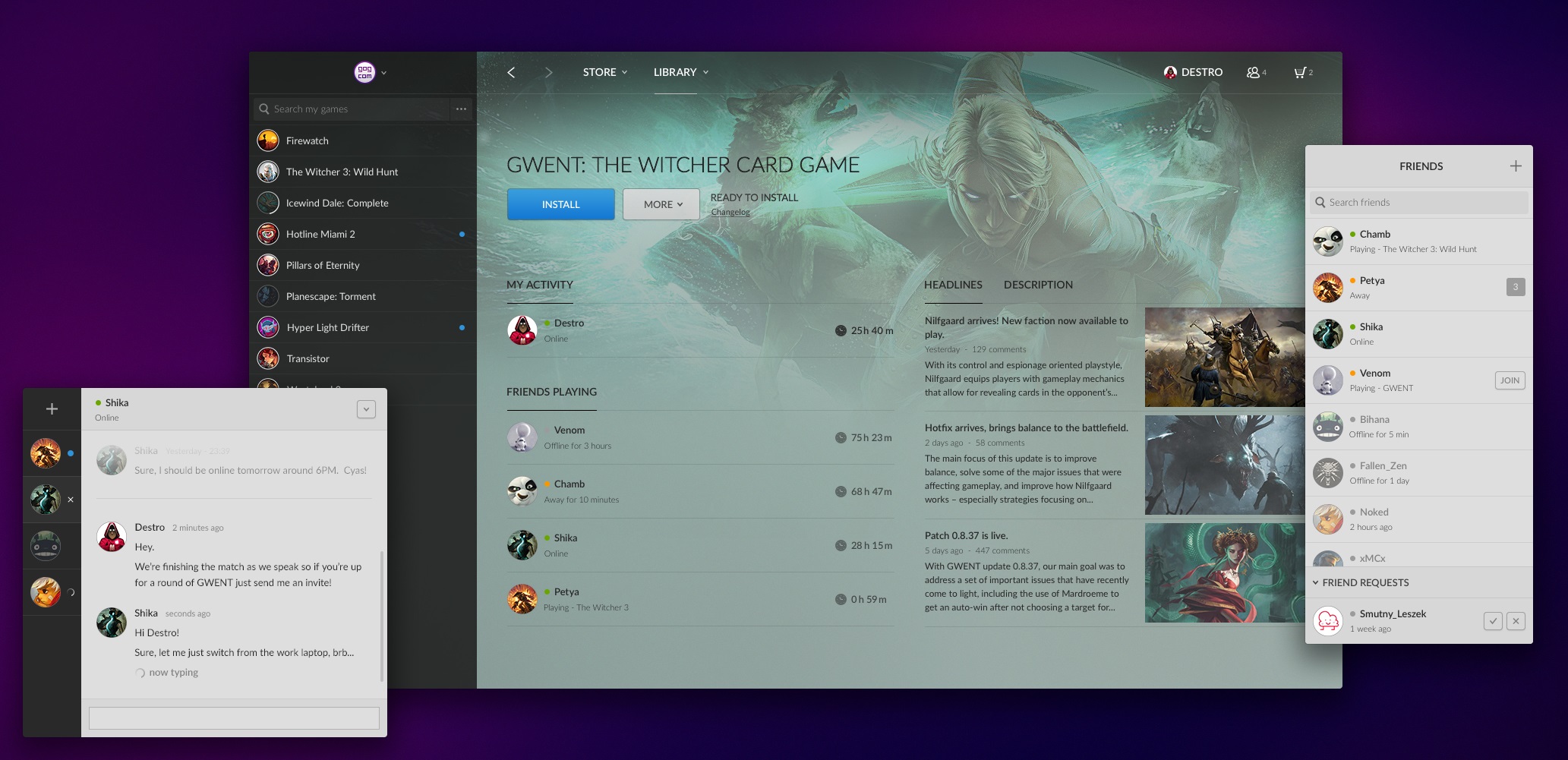Open Patch 0.8.37 headline thumbnail
Image resolution: width=1568 pixels, height=760 pixels.
point(1225,572)
